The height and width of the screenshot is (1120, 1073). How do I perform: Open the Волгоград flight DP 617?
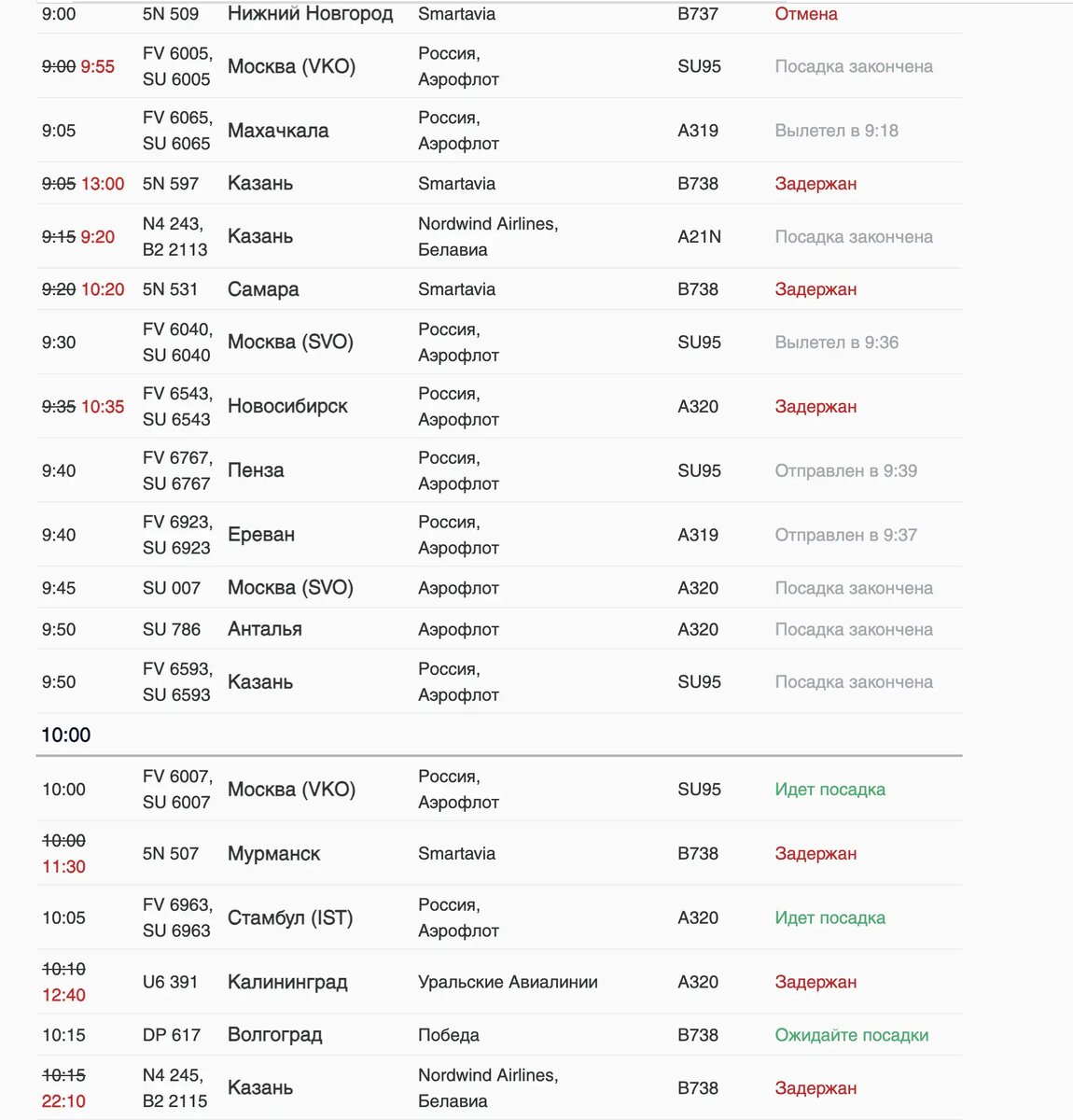(x=499, y=1035)
